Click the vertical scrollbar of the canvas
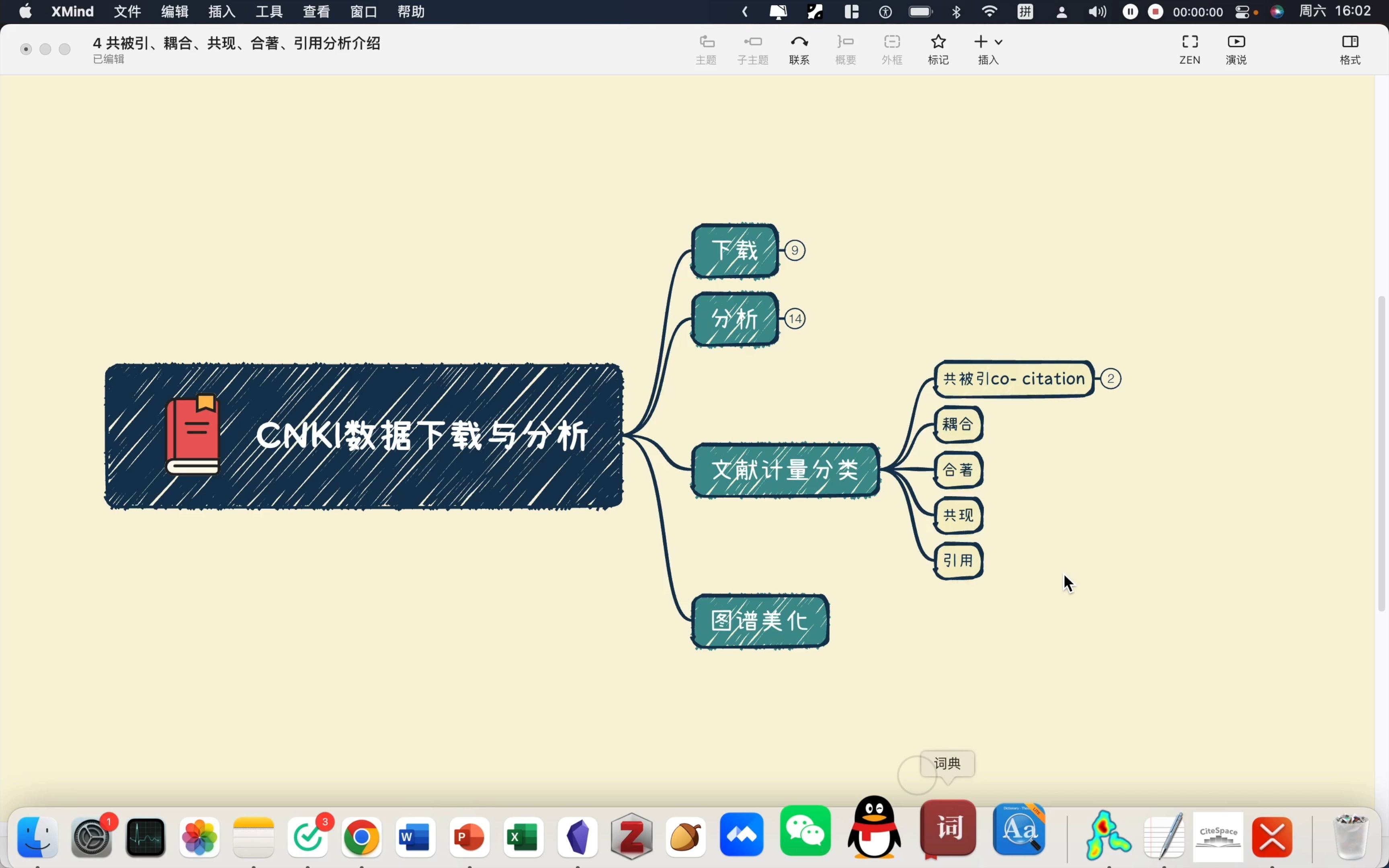The height and width of the screenshot is (868, 1389). pos(1382,454)
